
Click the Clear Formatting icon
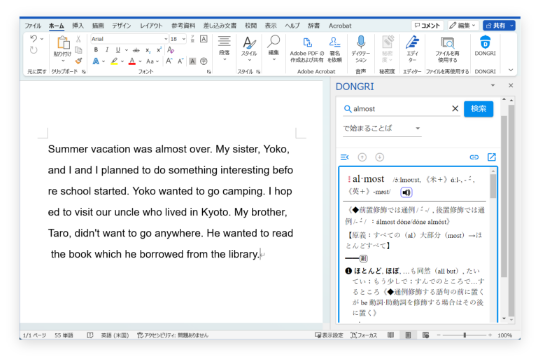170,50
